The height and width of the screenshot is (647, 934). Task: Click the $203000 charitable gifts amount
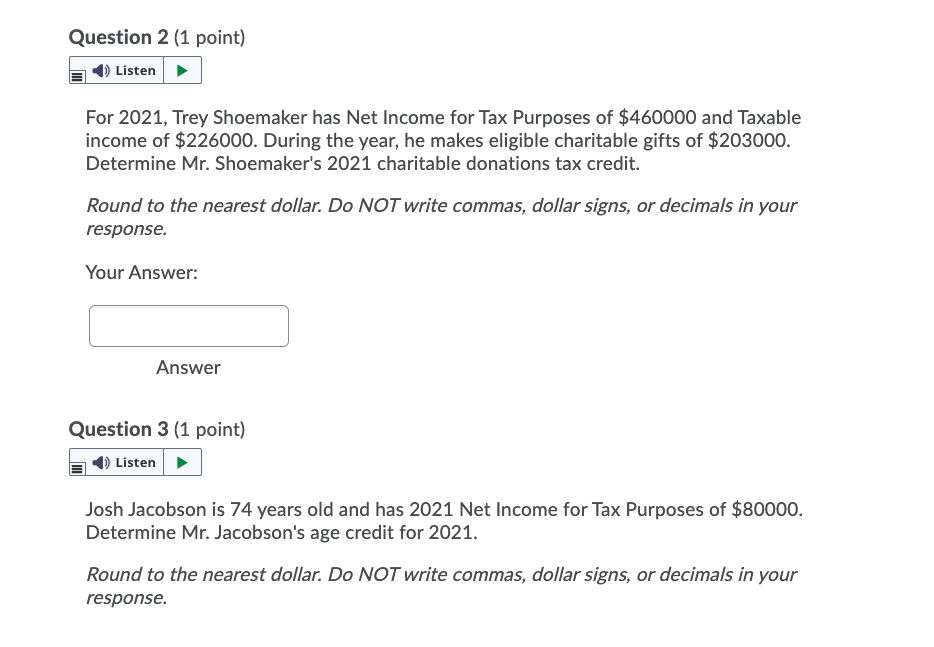(x=748, y=140)
